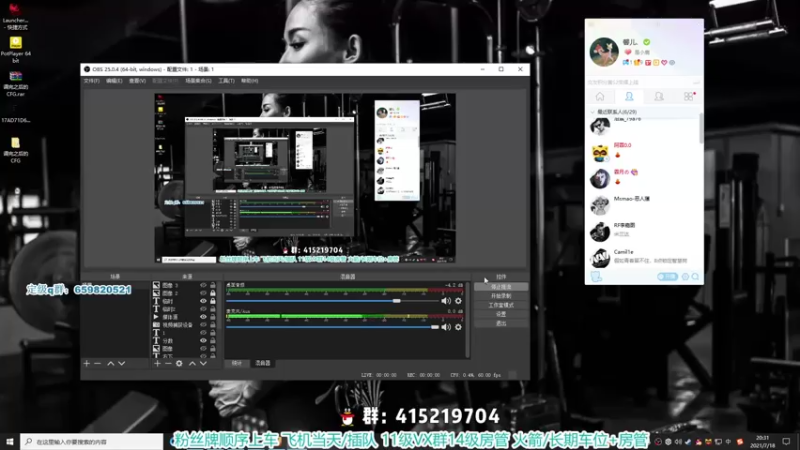Open the Windows Start menu

(x=10, y=441)
